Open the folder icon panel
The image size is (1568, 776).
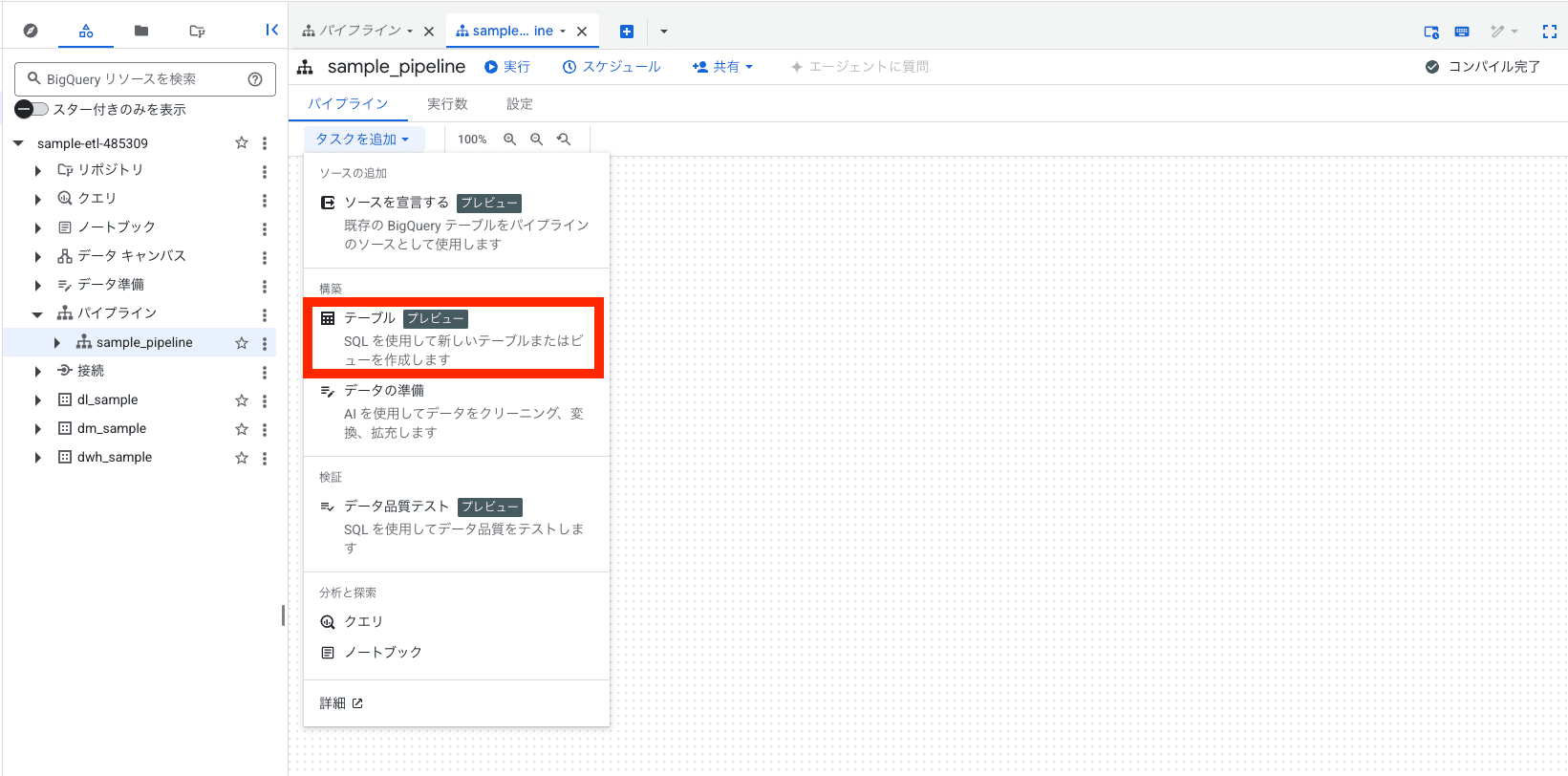tap(141, 31)
